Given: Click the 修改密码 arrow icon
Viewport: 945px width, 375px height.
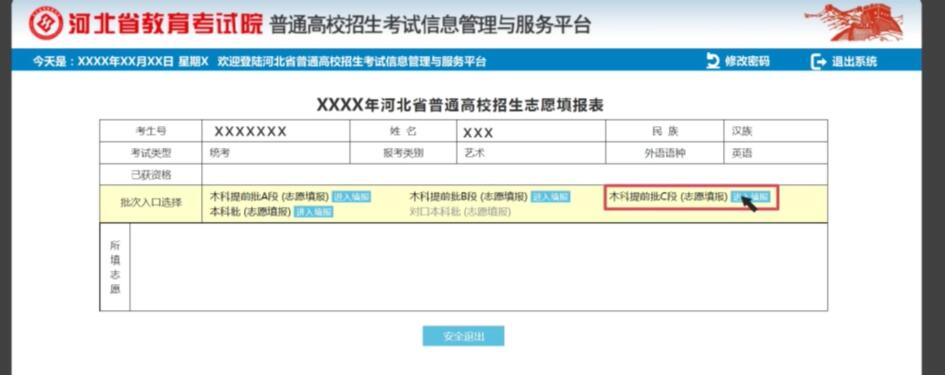Looking at the screenshot, I should click(x=713, y=61).
